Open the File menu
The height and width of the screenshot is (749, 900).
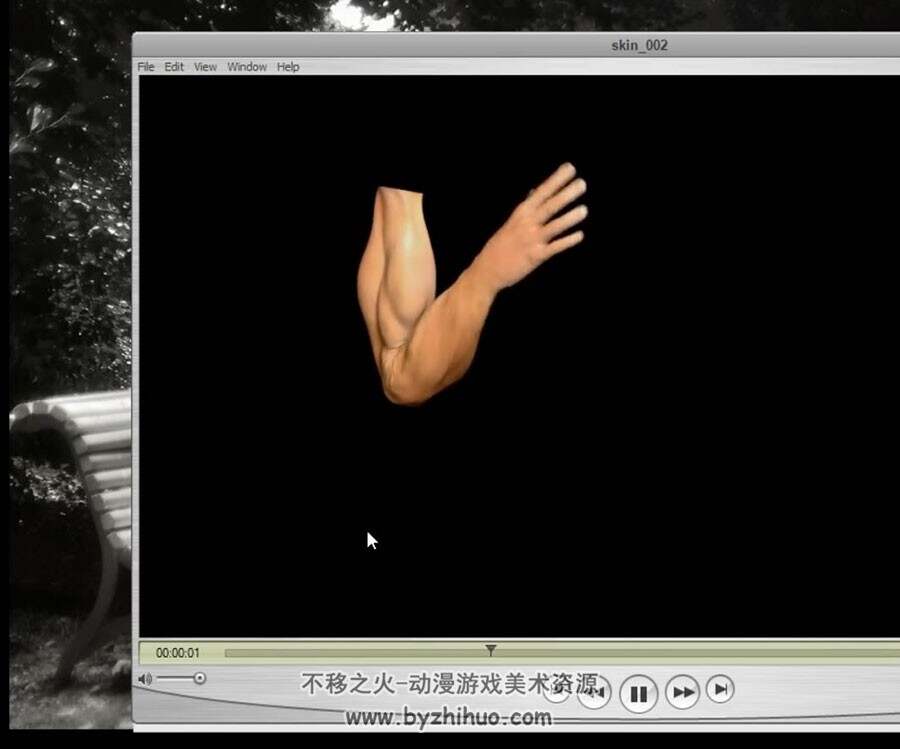click(146, 67)
